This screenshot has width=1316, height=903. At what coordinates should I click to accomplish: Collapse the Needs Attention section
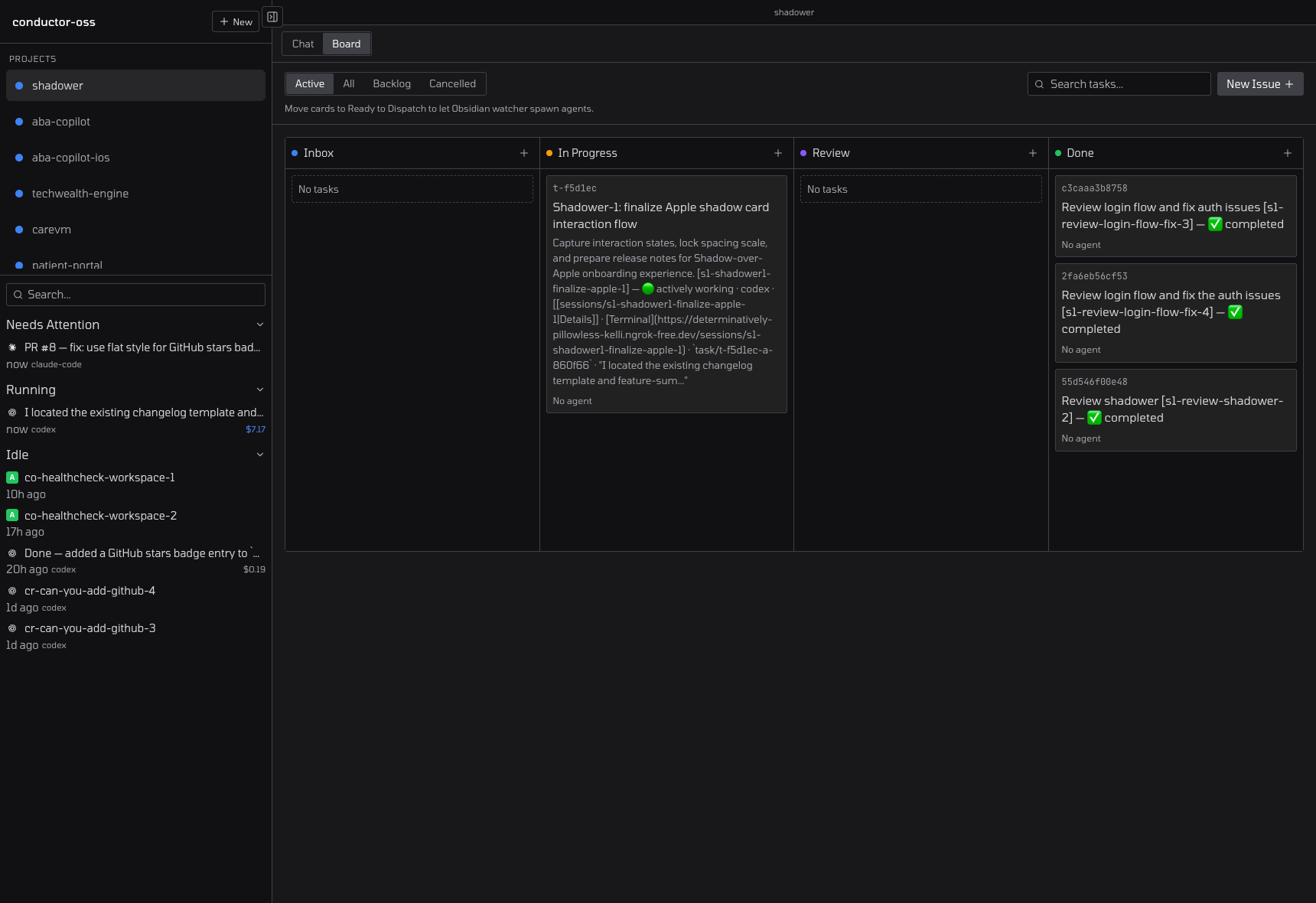260,325
